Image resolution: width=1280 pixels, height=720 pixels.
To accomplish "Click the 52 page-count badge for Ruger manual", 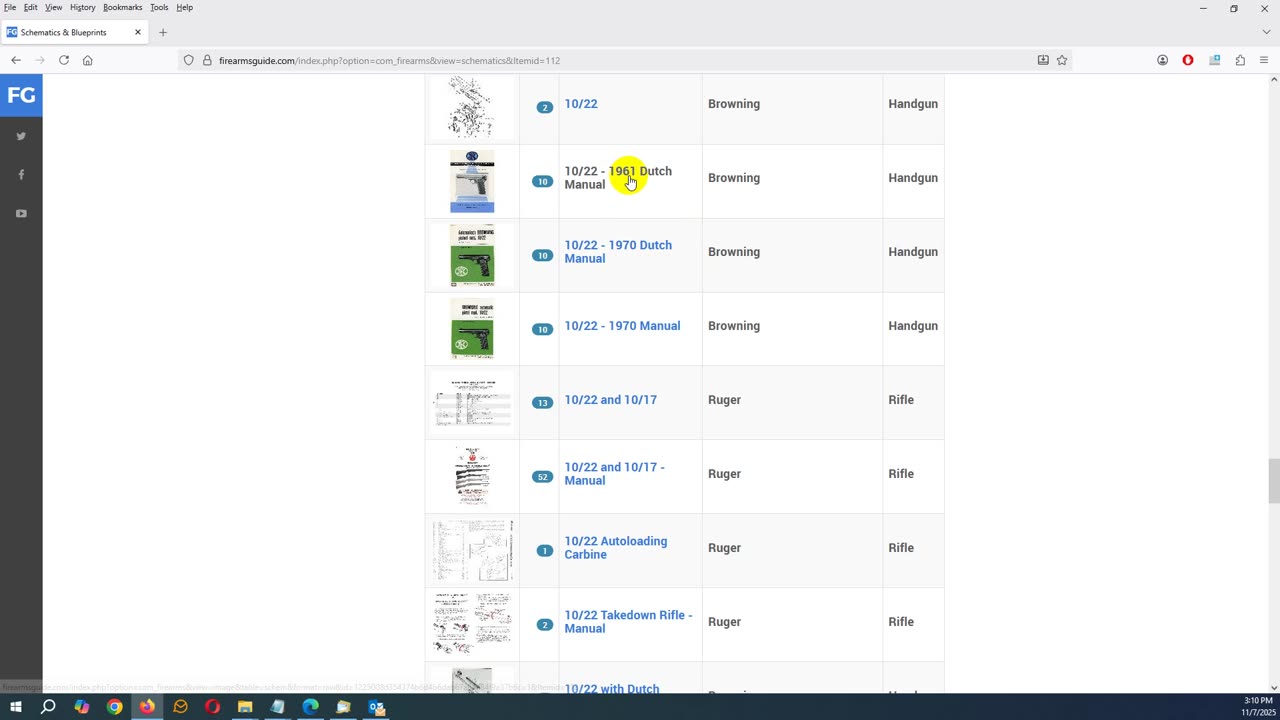I will pyautogui.click(x=542, y=477).
